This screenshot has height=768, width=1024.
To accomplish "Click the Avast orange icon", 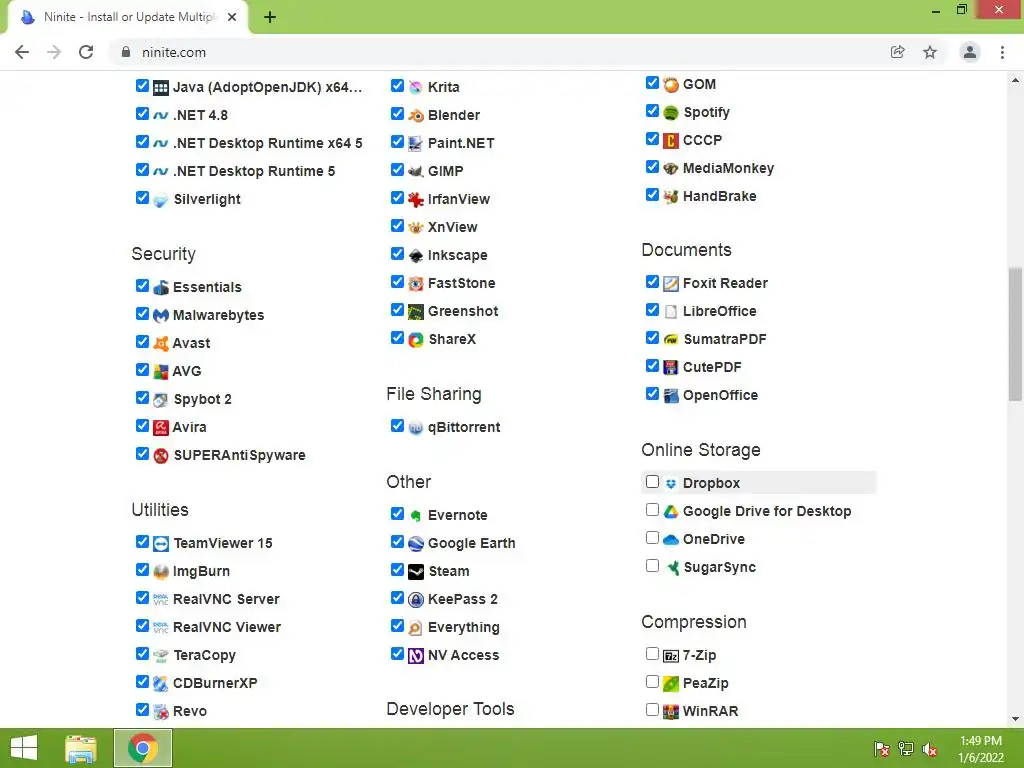I will tap(161, 344).
